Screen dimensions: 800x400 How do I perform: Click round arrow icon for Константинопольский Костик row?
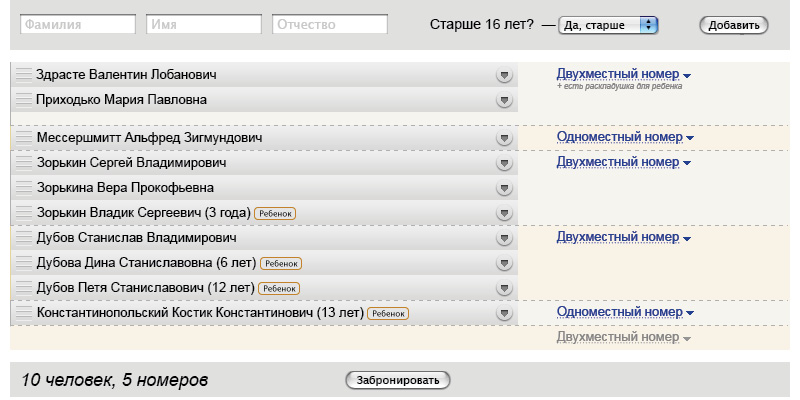tap(504, 313)
